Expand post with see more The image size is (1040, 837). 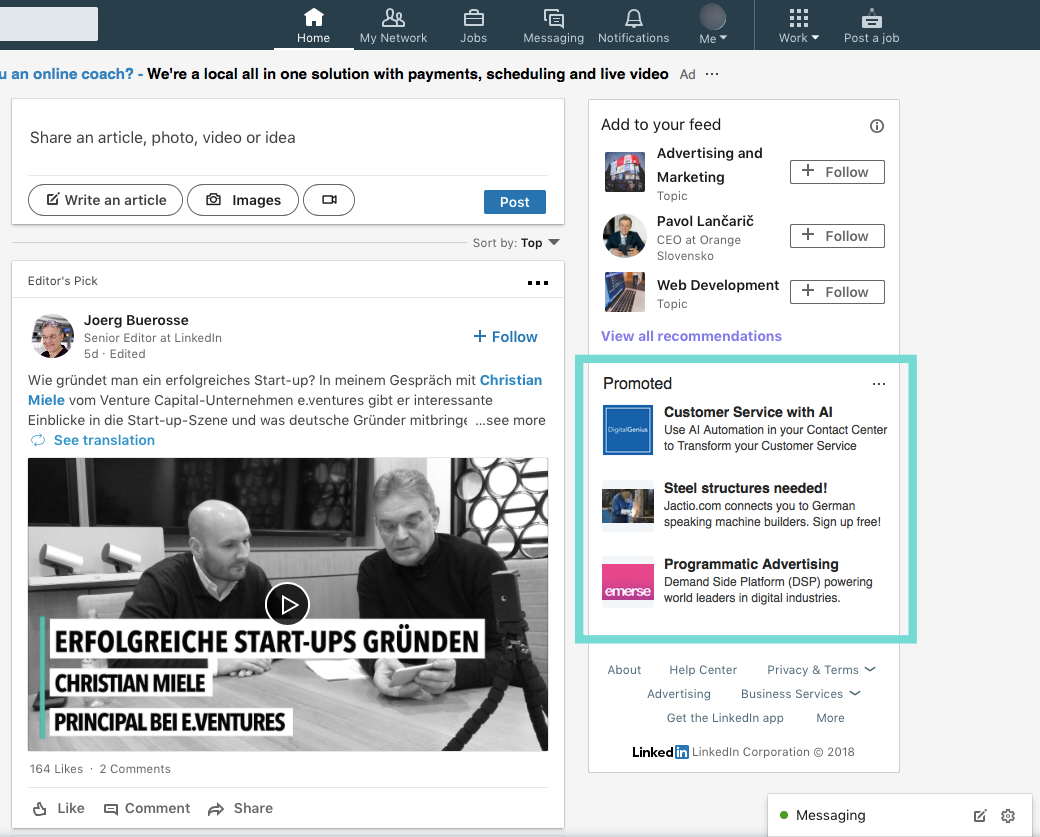click(x=510, y=420)
